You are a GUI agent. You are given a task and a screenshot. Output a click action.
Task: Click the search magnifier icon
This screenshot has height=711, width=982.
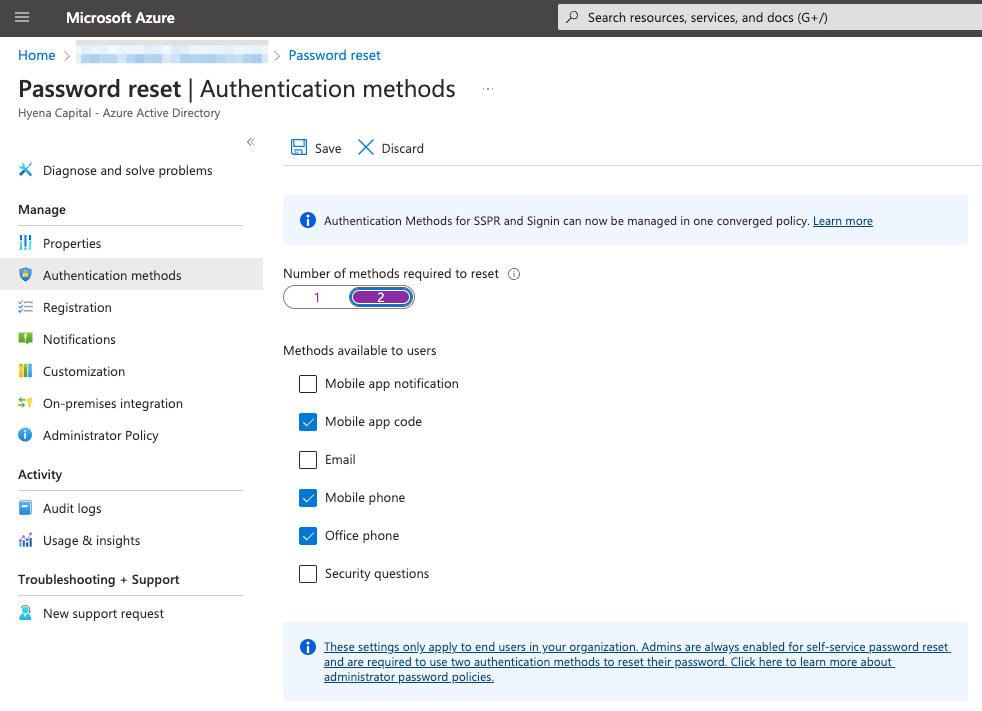tap(572, 18)
